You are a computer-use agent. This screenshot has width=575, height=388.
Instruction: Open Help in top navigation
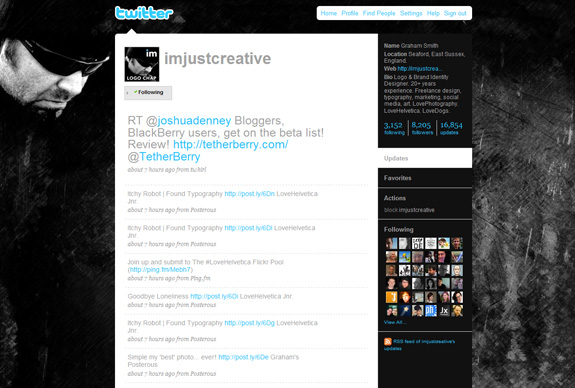[x=433, y=13]
